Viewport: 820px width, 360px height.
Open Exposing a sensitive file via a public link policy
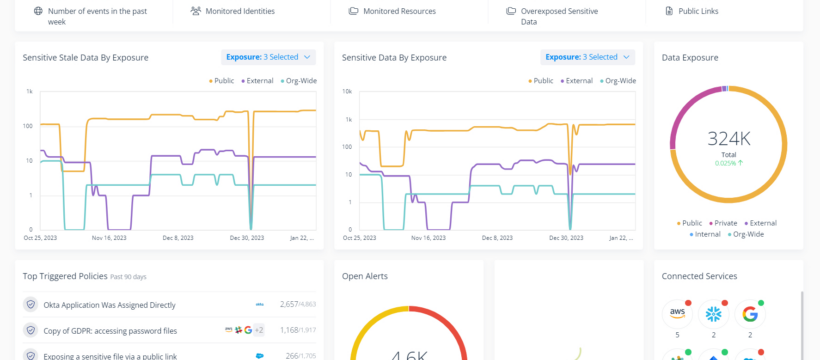tap(110, 356)
